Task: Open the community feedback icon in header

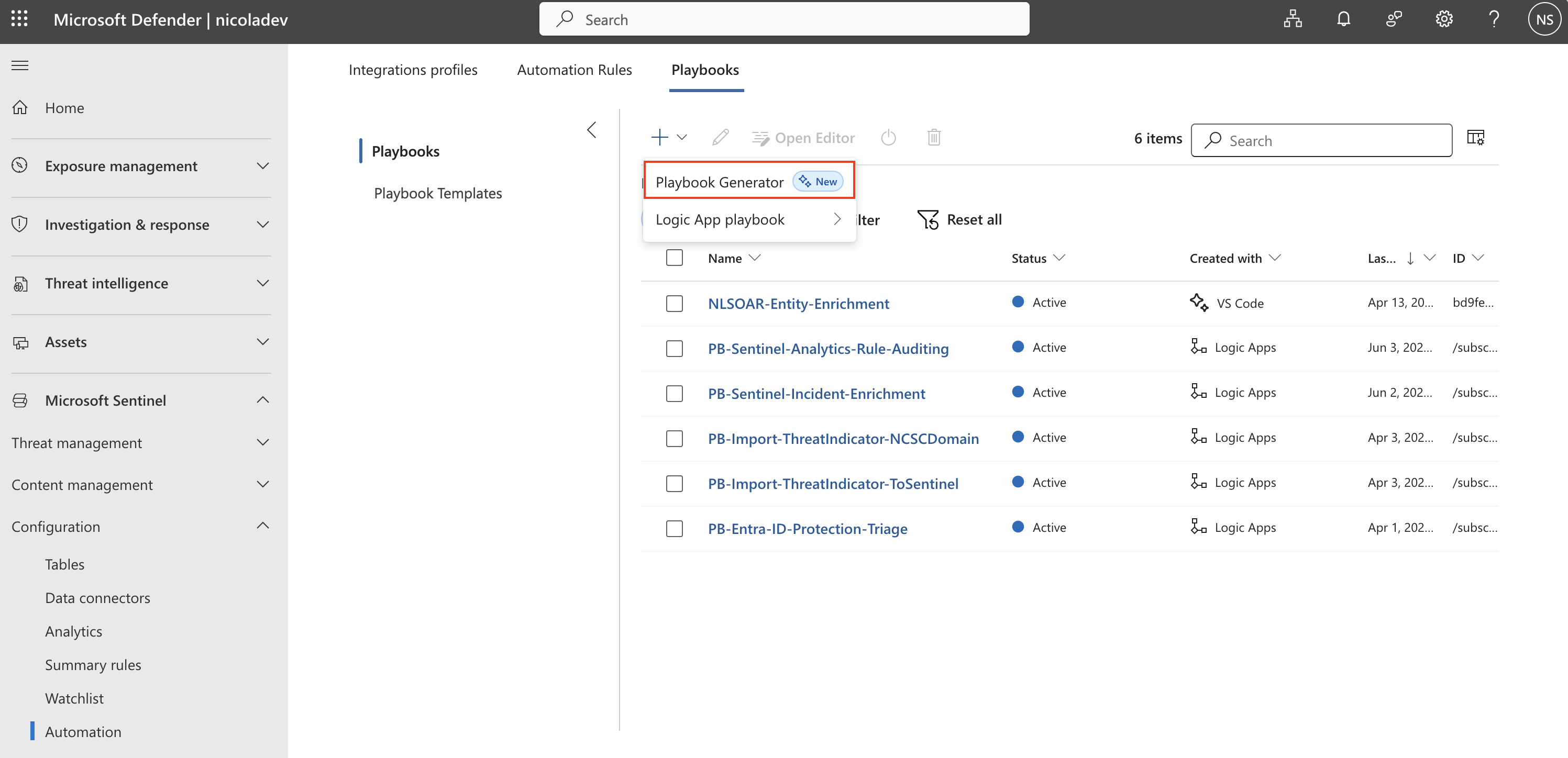Action: [1394, 19]
